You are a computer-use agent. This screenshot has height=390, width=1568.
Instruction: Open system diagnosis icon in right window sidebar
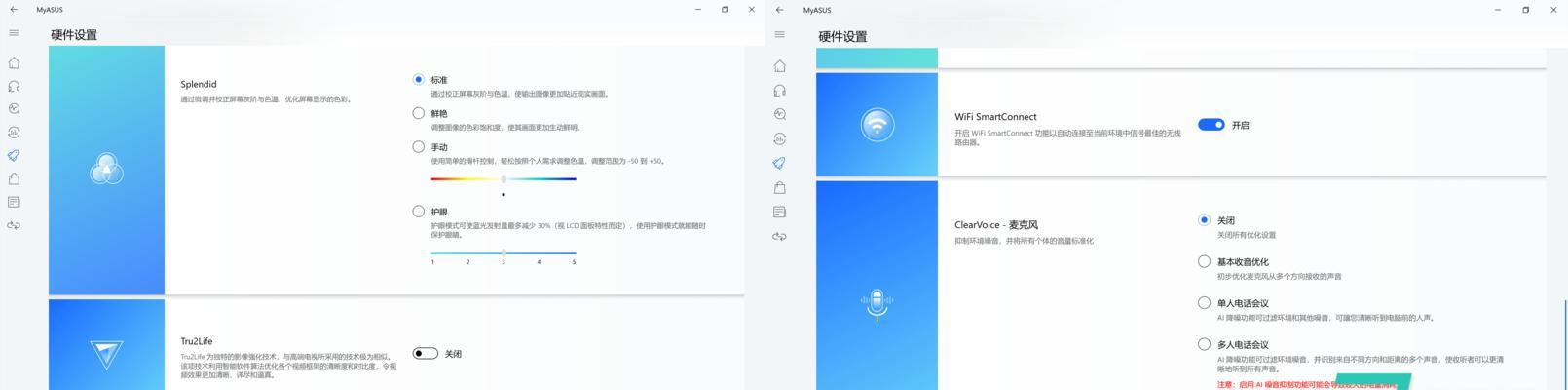pyautogui.click(x=779, y=114)
